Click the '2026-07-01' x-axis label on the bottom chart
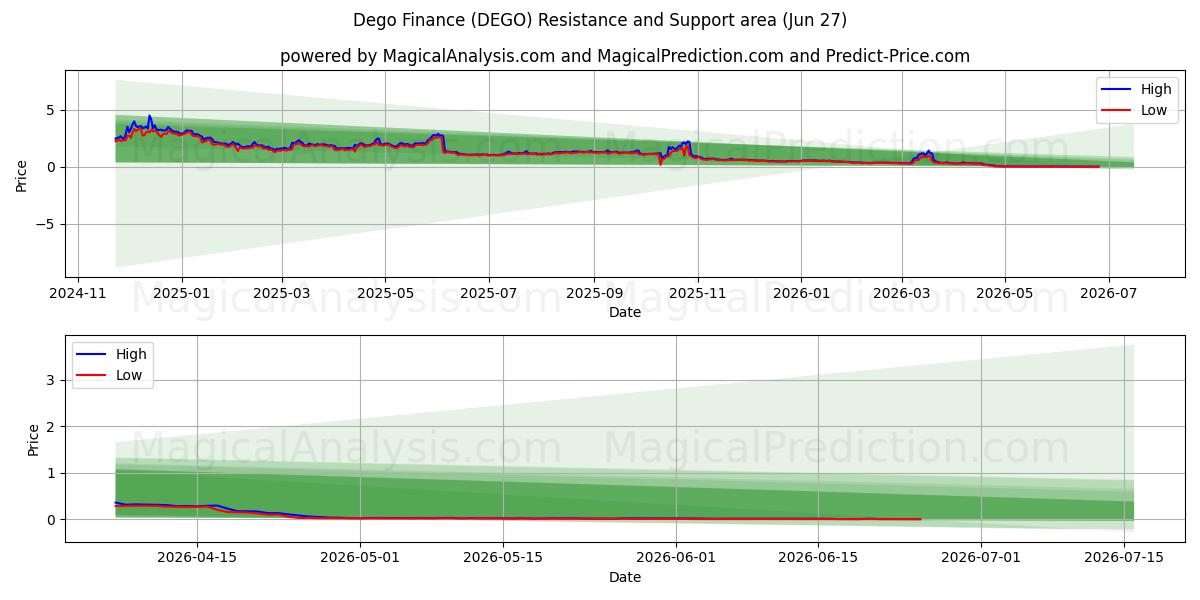The width and height of the screenshot is (1200, 600). pos(982,559)
